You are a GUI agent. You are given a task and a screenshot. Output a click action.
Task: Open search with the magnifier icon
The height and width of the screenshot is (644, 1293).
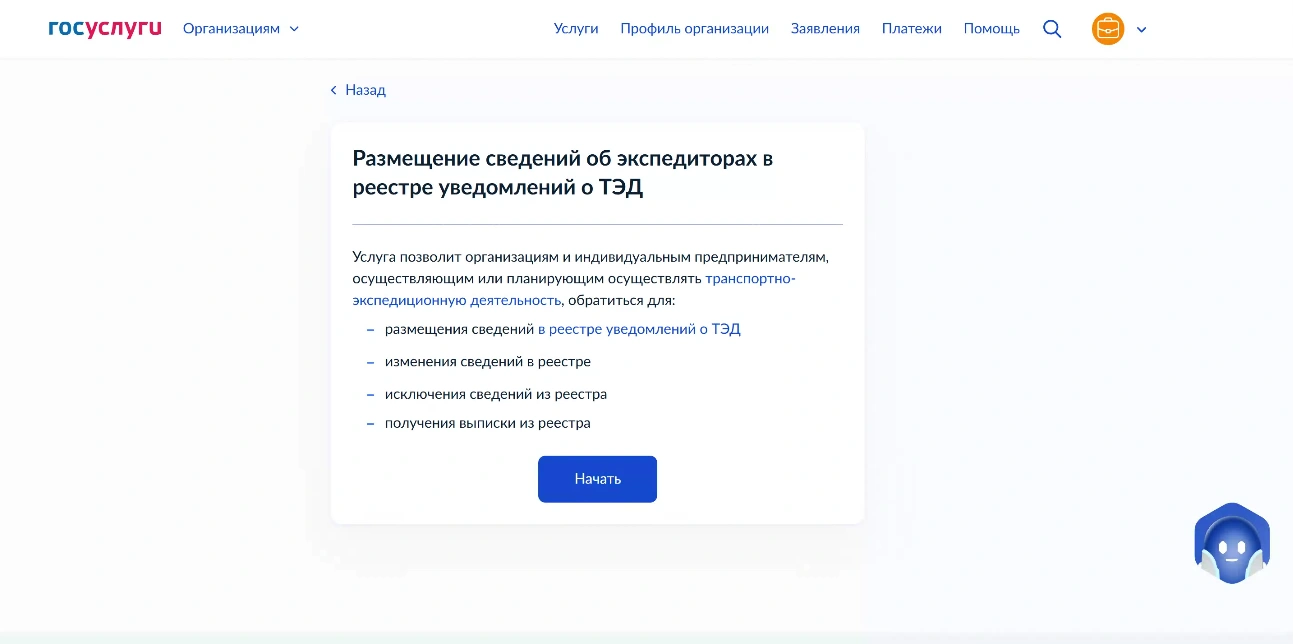tap(1052, 29)
